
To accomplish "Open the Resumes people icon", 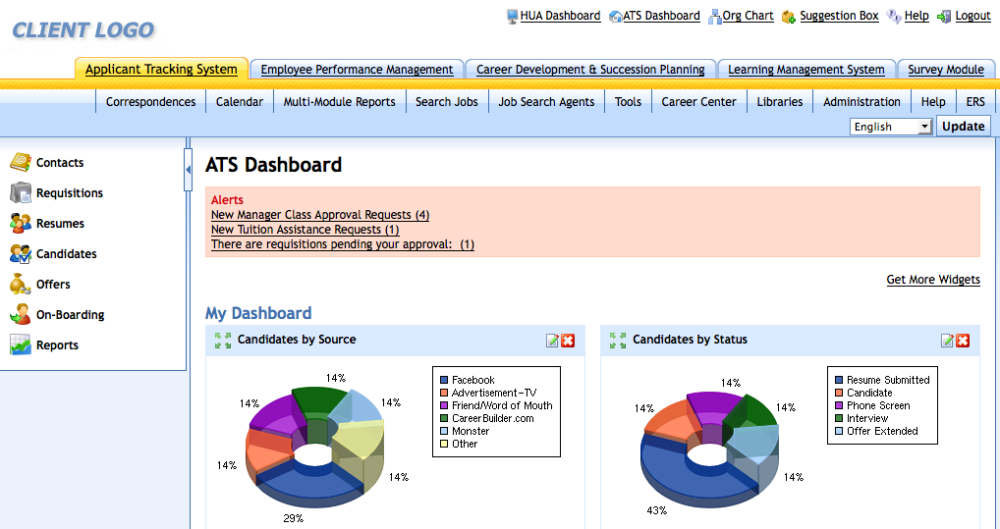I will pos(20,223).
